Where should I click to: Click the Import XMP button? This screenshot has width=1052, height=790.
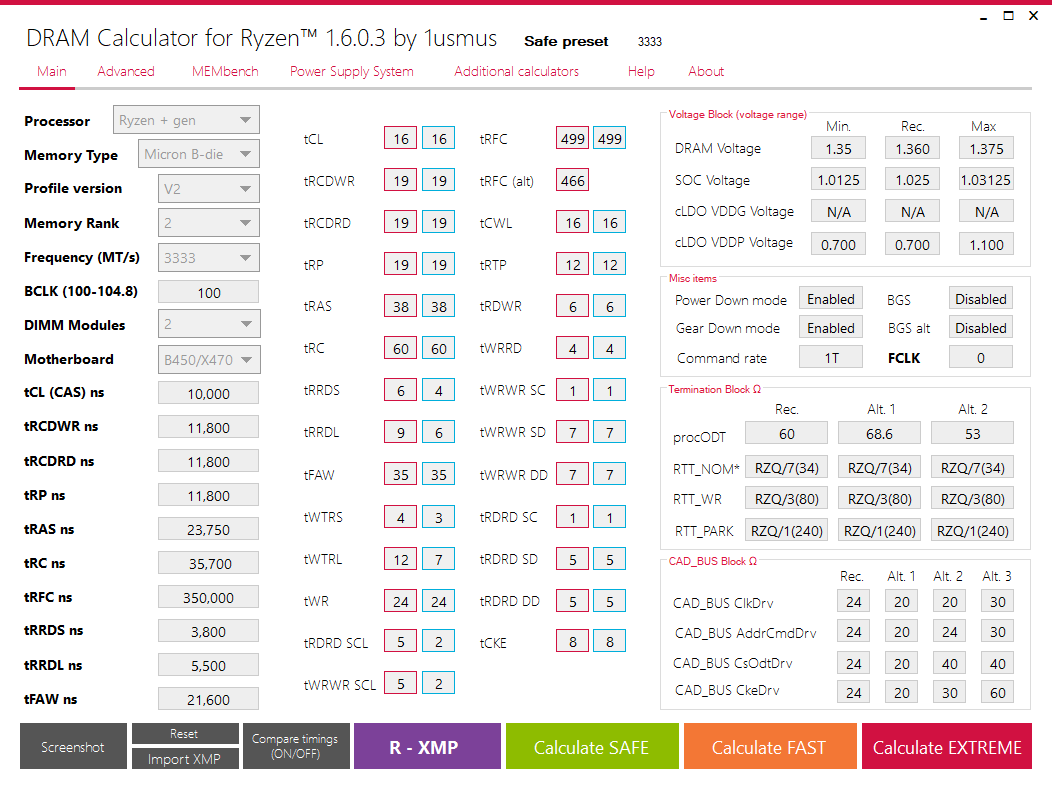pyautogui.click(x=185, y=758)
